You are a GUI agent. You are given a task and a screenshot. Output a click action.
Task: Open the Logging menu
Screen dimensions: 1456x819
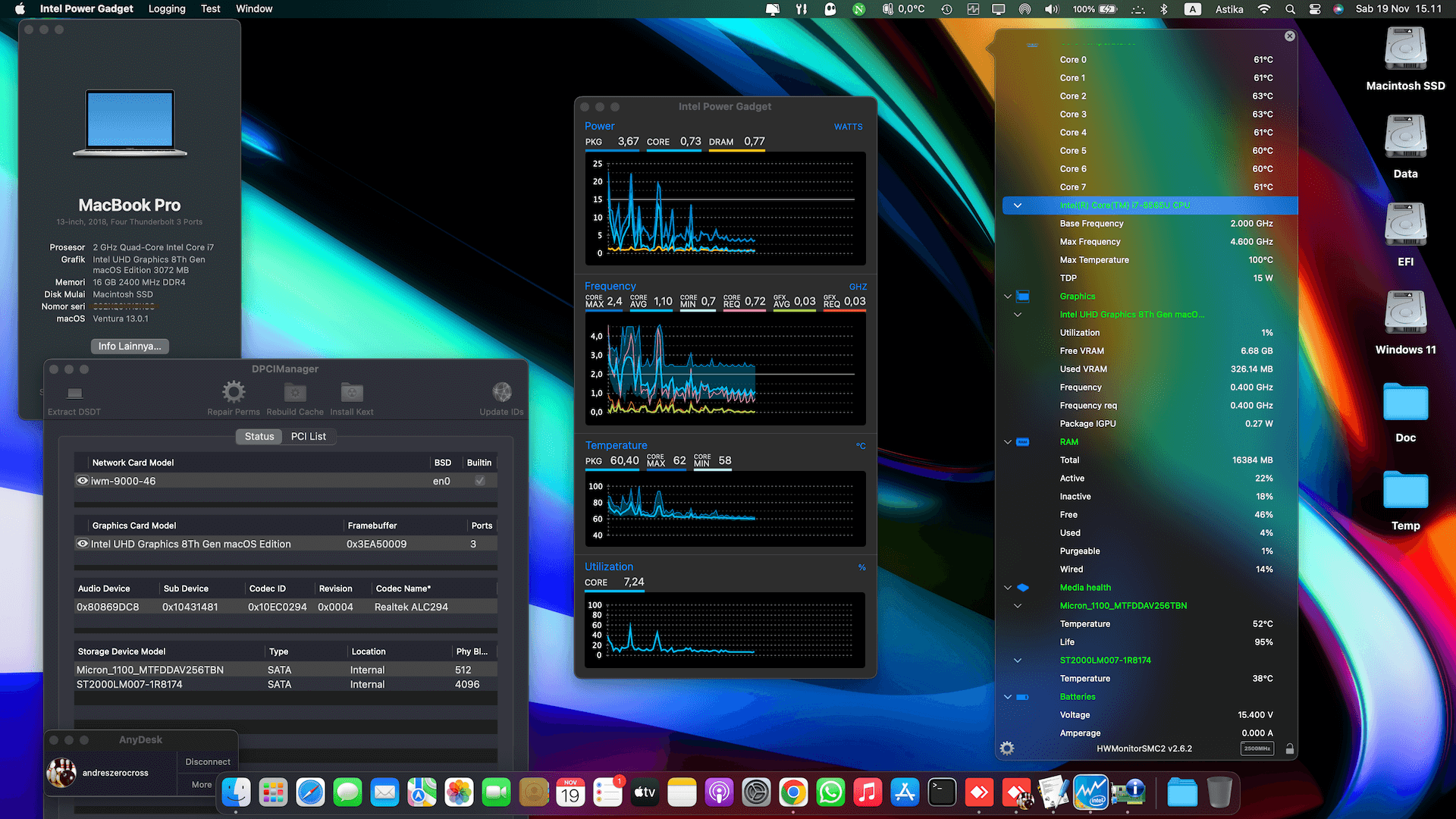click(x=167, y=9)
